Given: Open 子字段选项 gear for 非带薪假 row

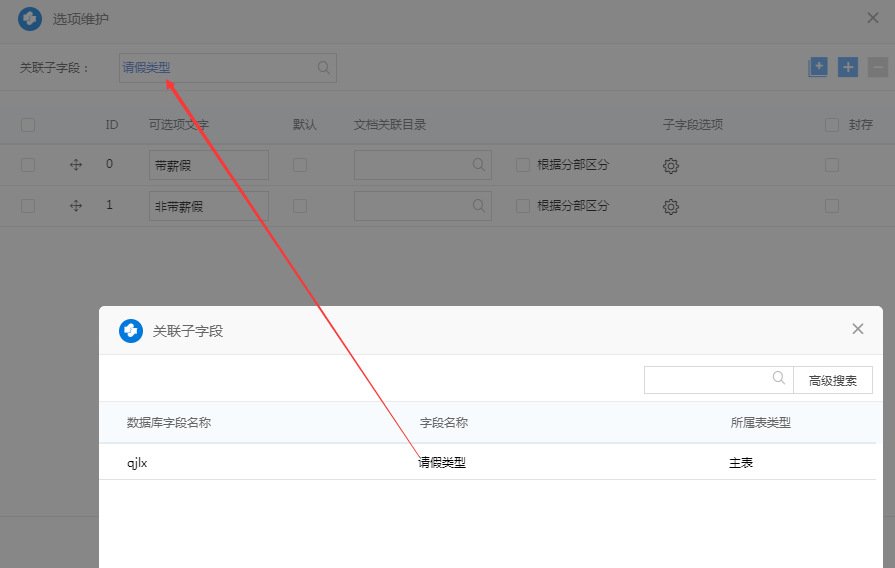Looking at the screenshot, I should [671, 207].
